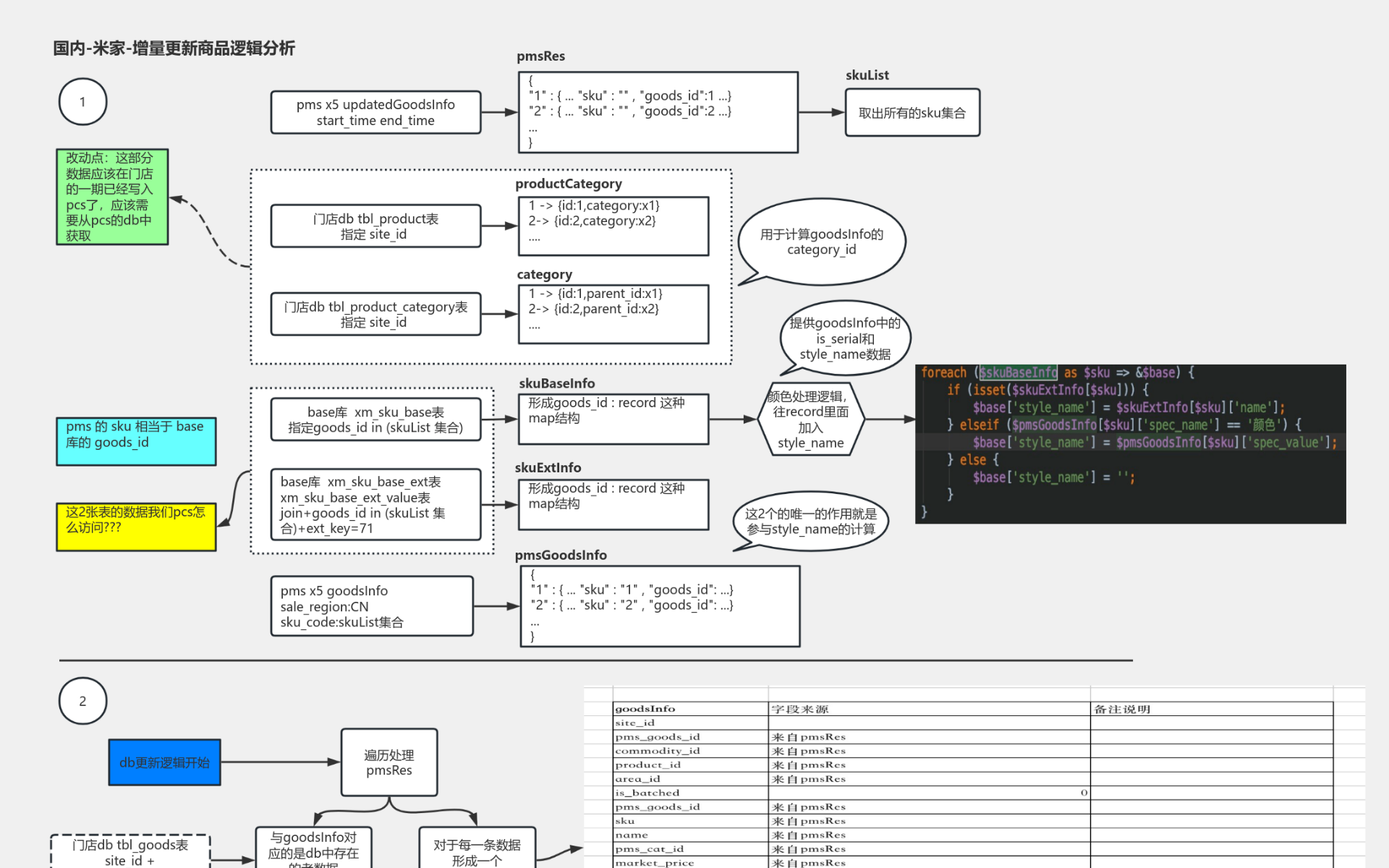Select the cyan pms 的 sku note
Screen dimensions: 1389x868
tap(136, 441)
